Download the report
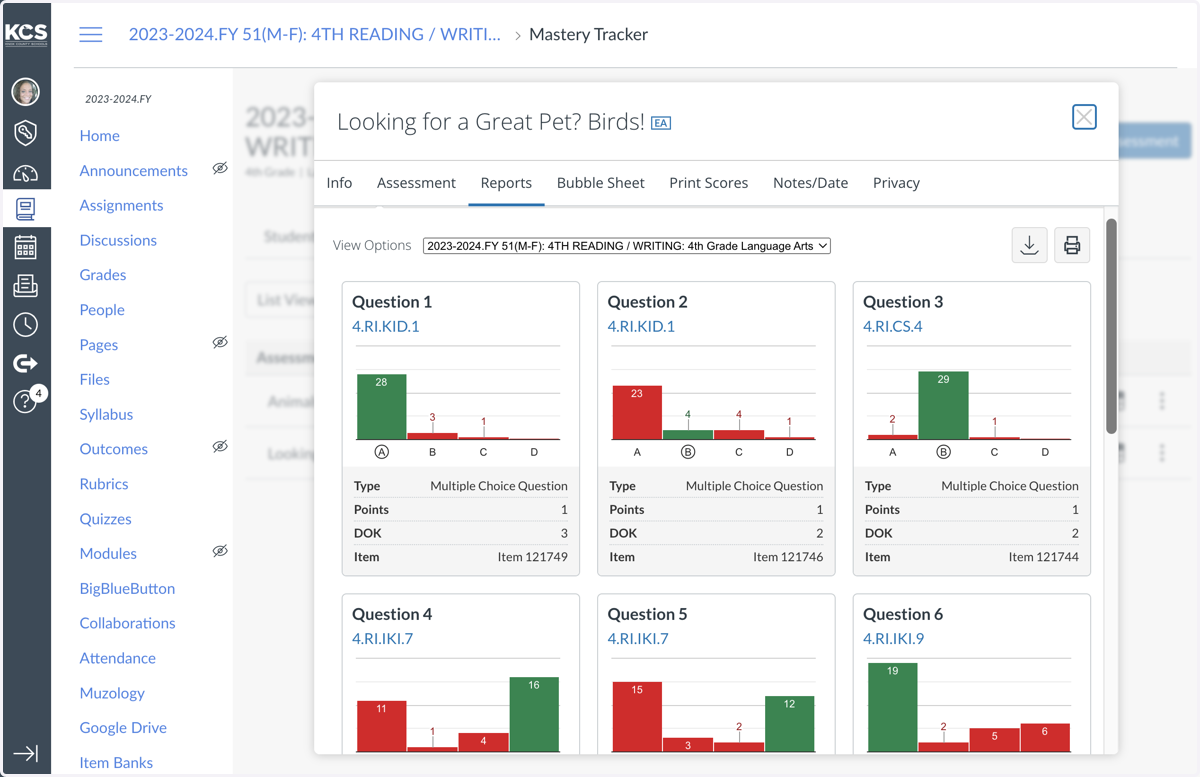1200x777 pixels. pyautogui.click(x=1029, y=245)
